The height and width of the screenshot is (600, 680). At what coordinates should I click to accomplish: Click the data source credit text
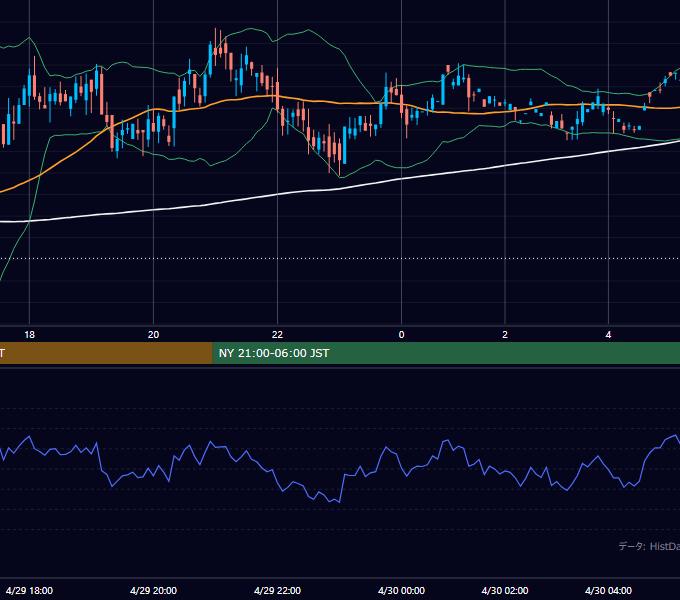649,546
